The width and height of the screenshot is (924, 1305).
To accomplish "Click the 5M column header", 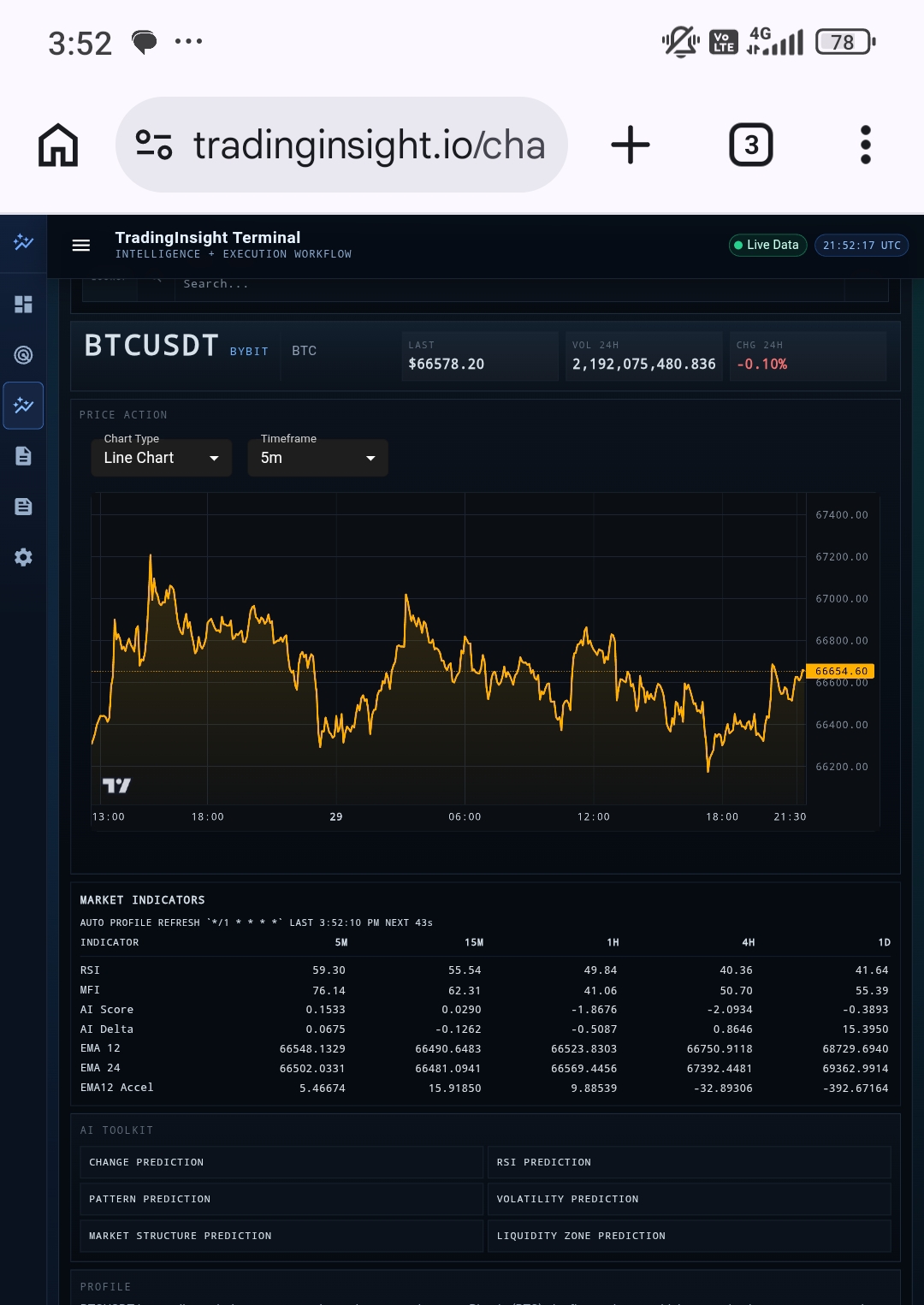I will click(x=341, y=942).
